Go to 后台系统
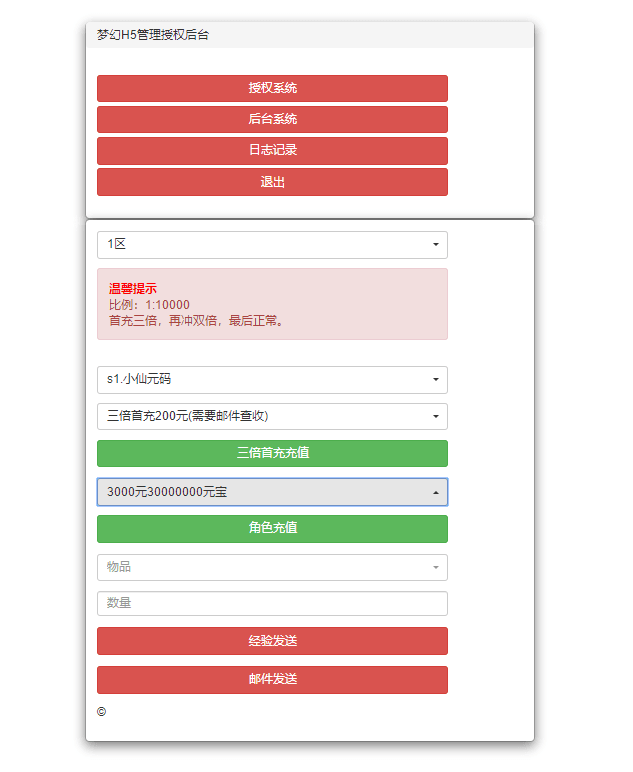 pyautogui.click(x=272, y=119)
